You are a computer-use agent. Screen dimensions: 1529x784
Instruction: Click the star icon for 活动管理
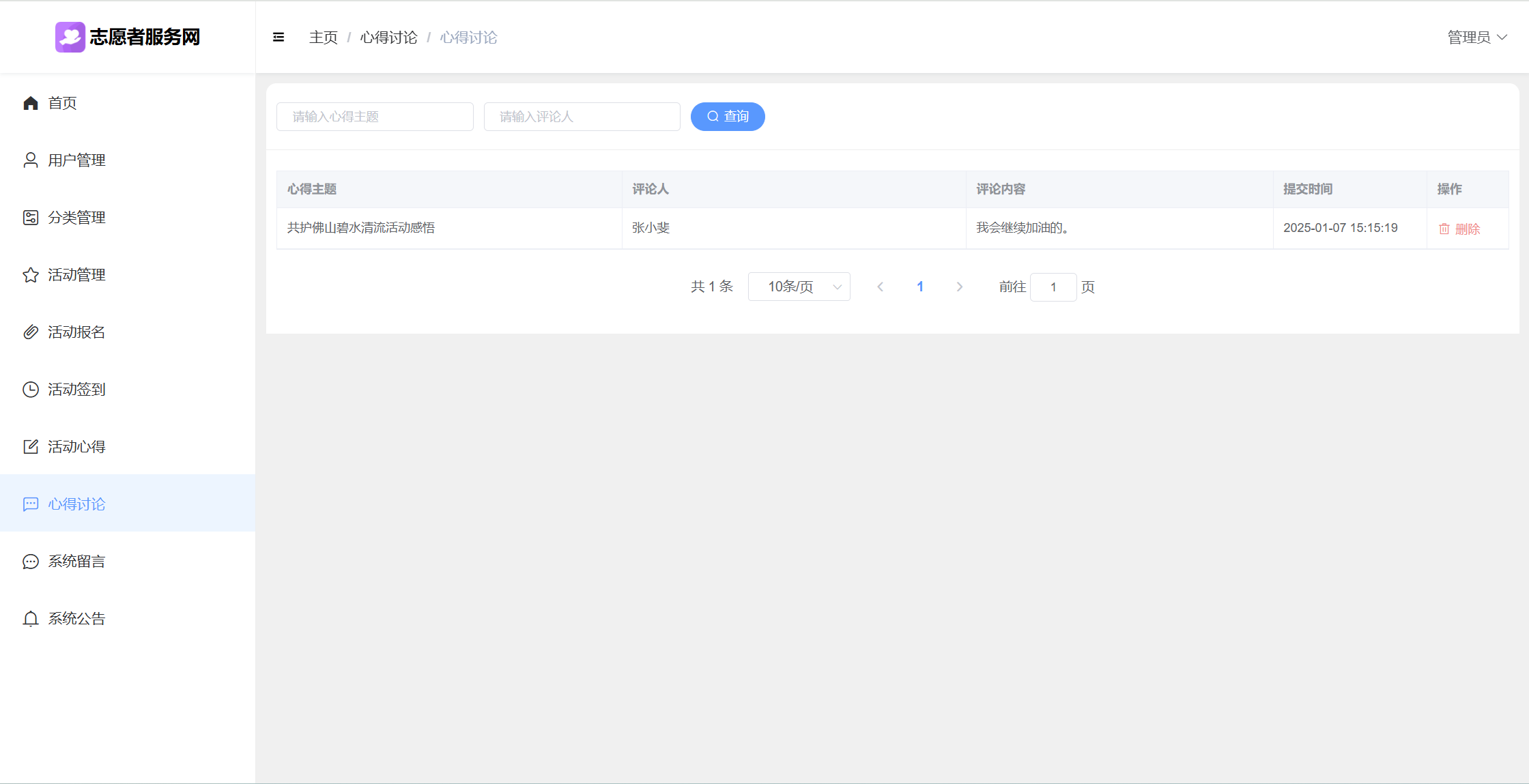pos(31,275)
